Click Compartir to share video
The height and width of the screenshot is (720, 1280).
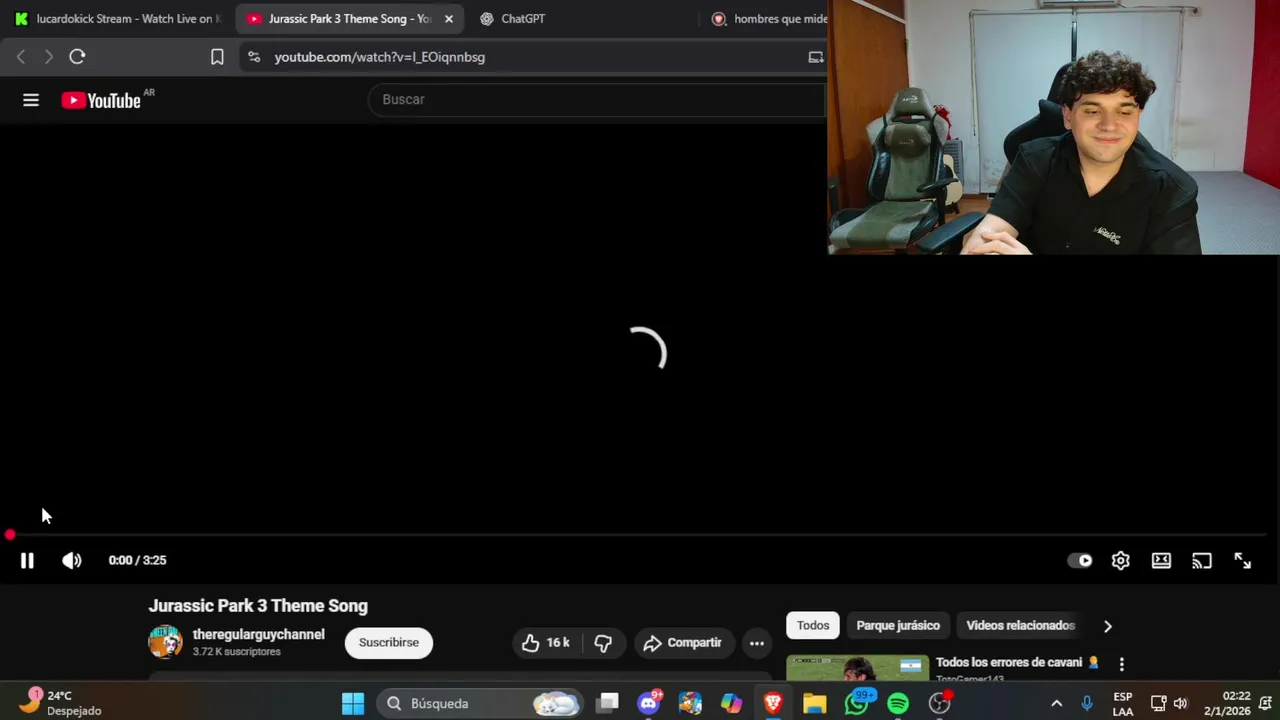click(x=682, y=643)
